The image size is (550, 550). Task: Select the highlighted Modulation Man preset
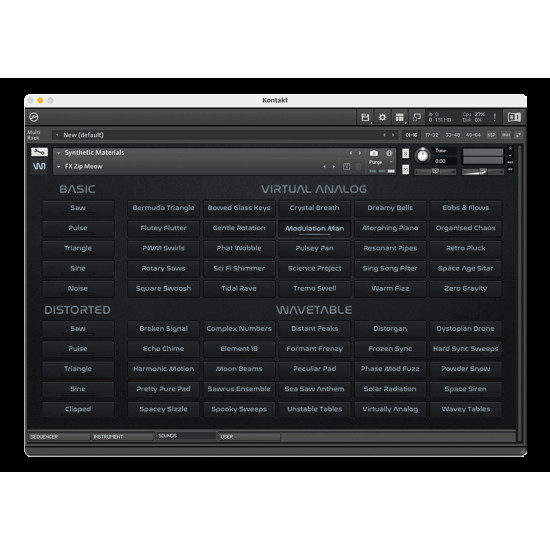pyautogui.click(x=315, y=228)
